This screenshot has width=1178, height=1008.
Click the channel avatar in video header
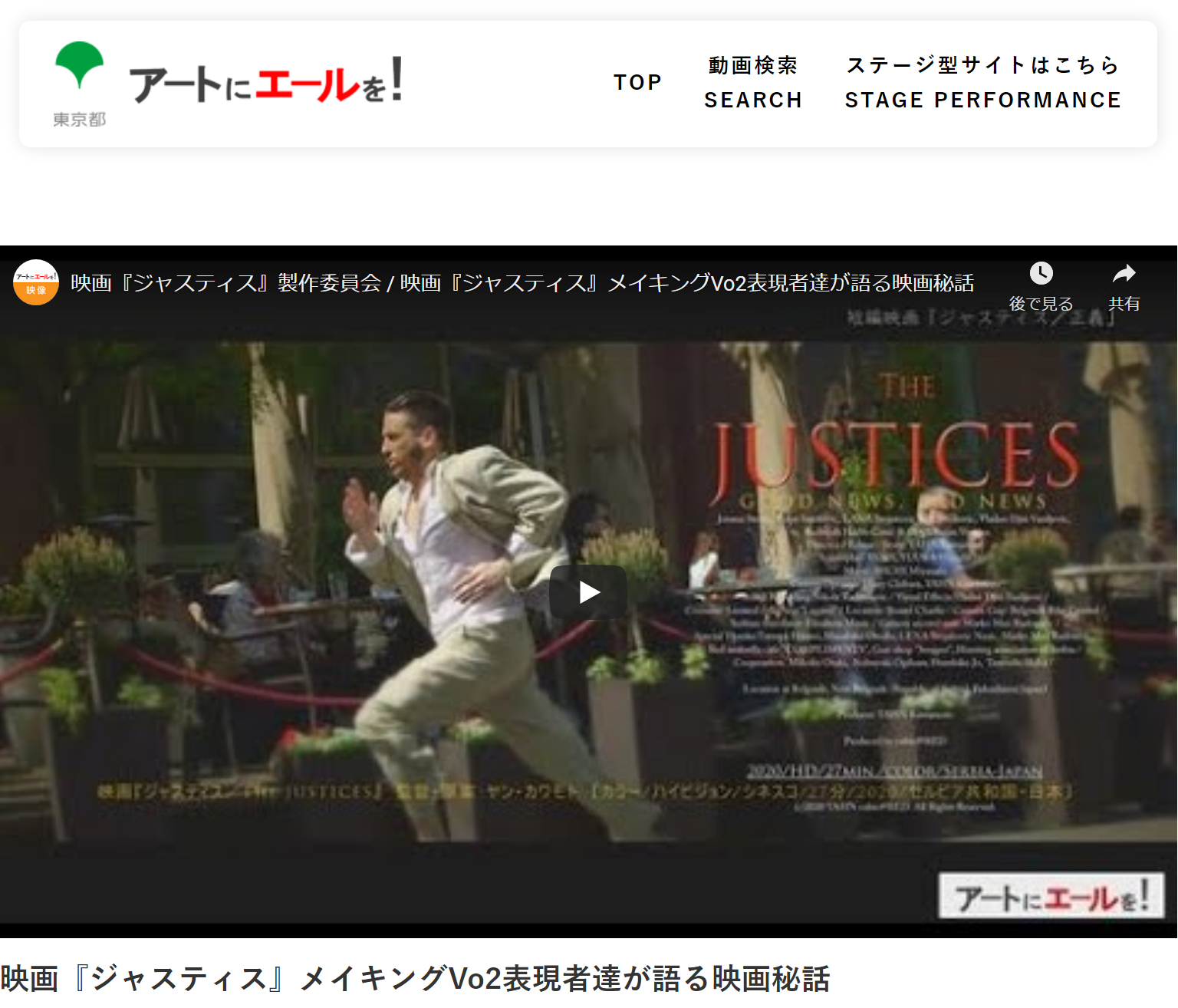(36, 282)
